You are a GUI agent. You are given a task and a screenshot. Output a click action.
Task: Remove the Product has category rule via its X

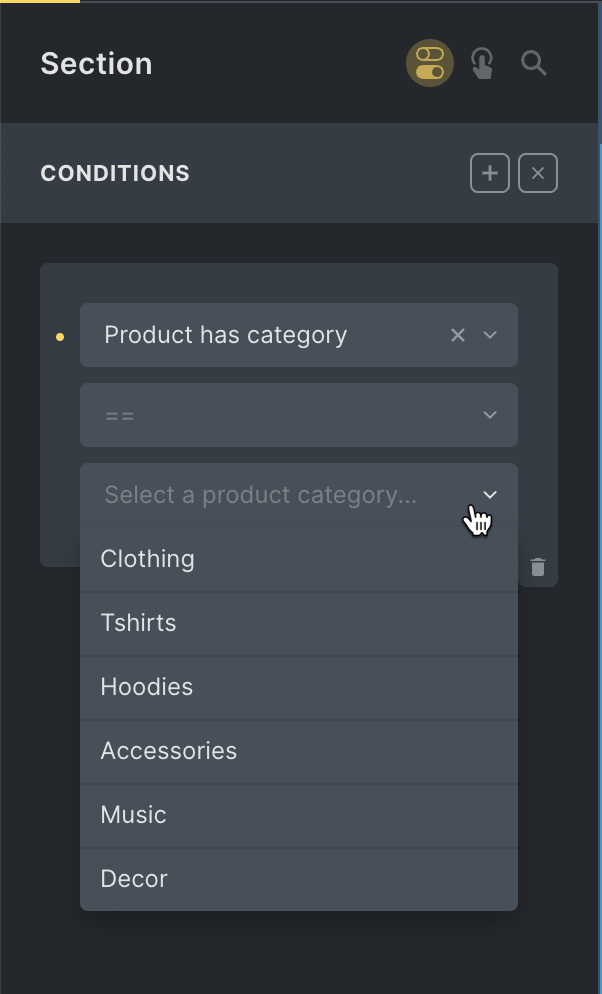[457, 335]
